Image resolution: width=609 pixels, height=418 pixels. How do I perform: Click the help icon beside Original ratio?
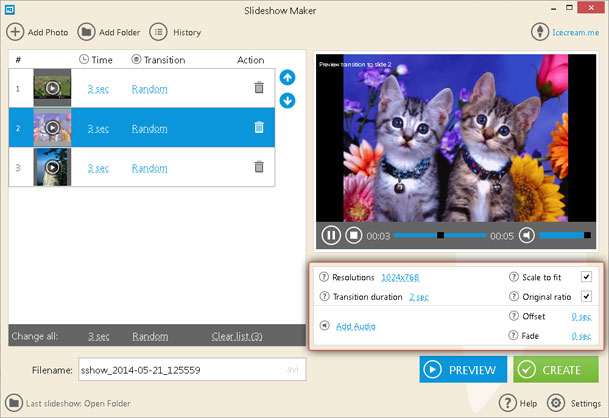[513, 296]
